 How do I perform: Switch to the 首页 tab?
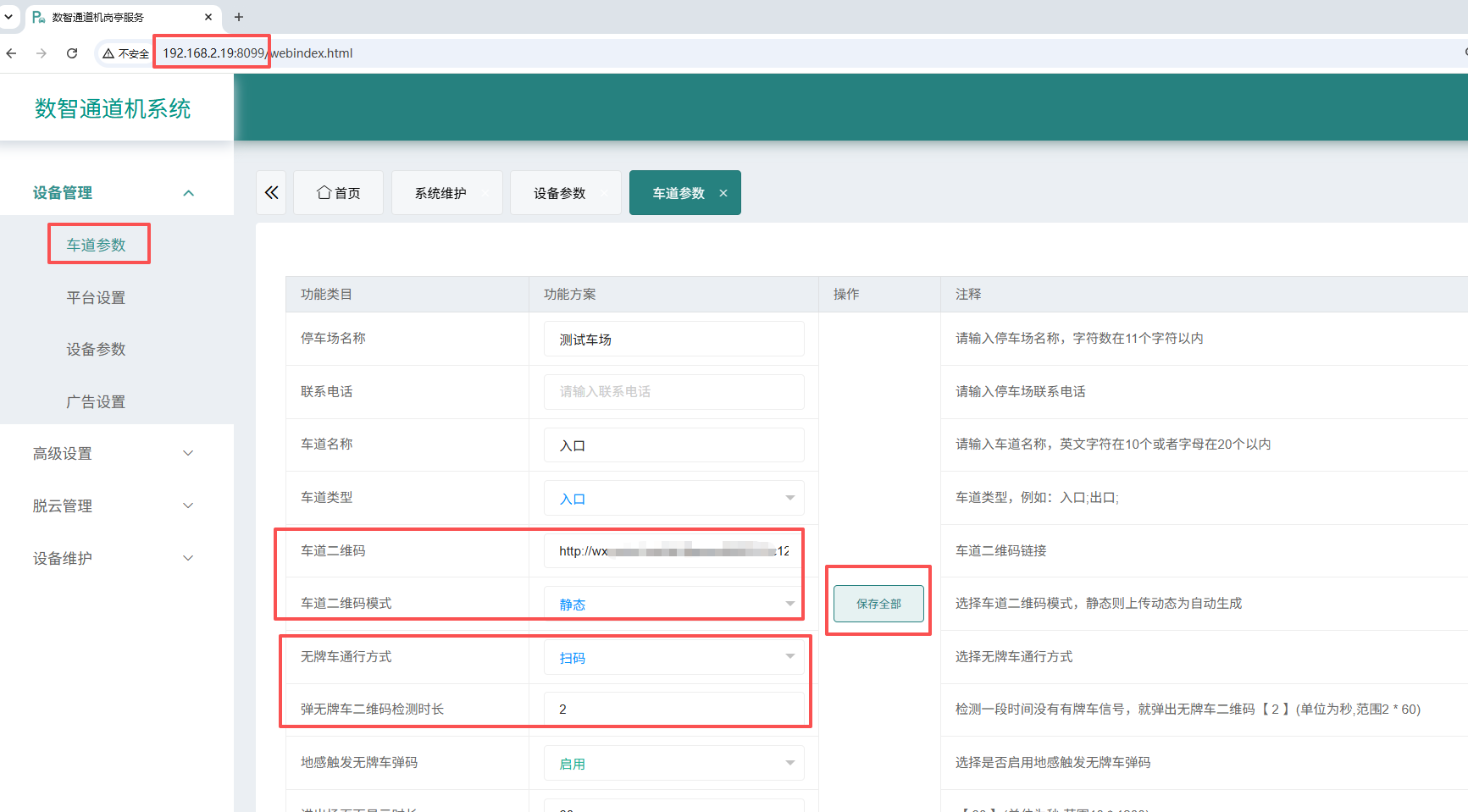tap(338, 193)
